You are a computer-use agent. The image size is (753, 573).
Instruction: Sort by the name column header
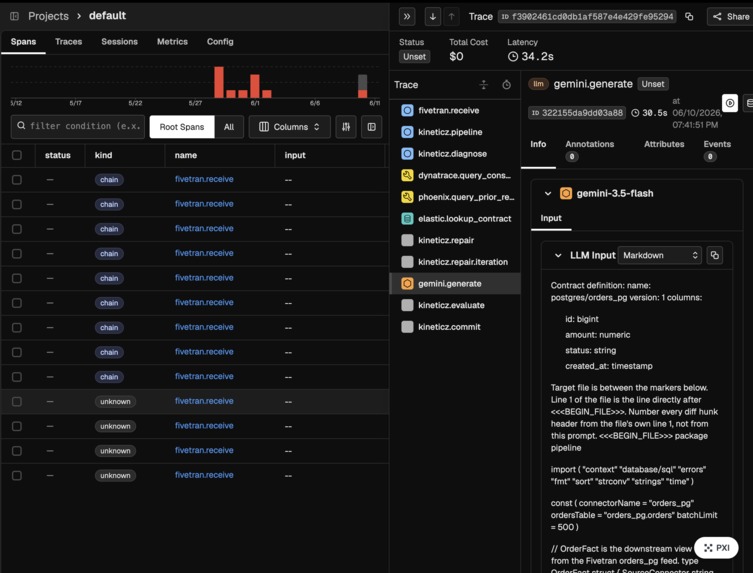pyautogui.click(x=186, y=155)
